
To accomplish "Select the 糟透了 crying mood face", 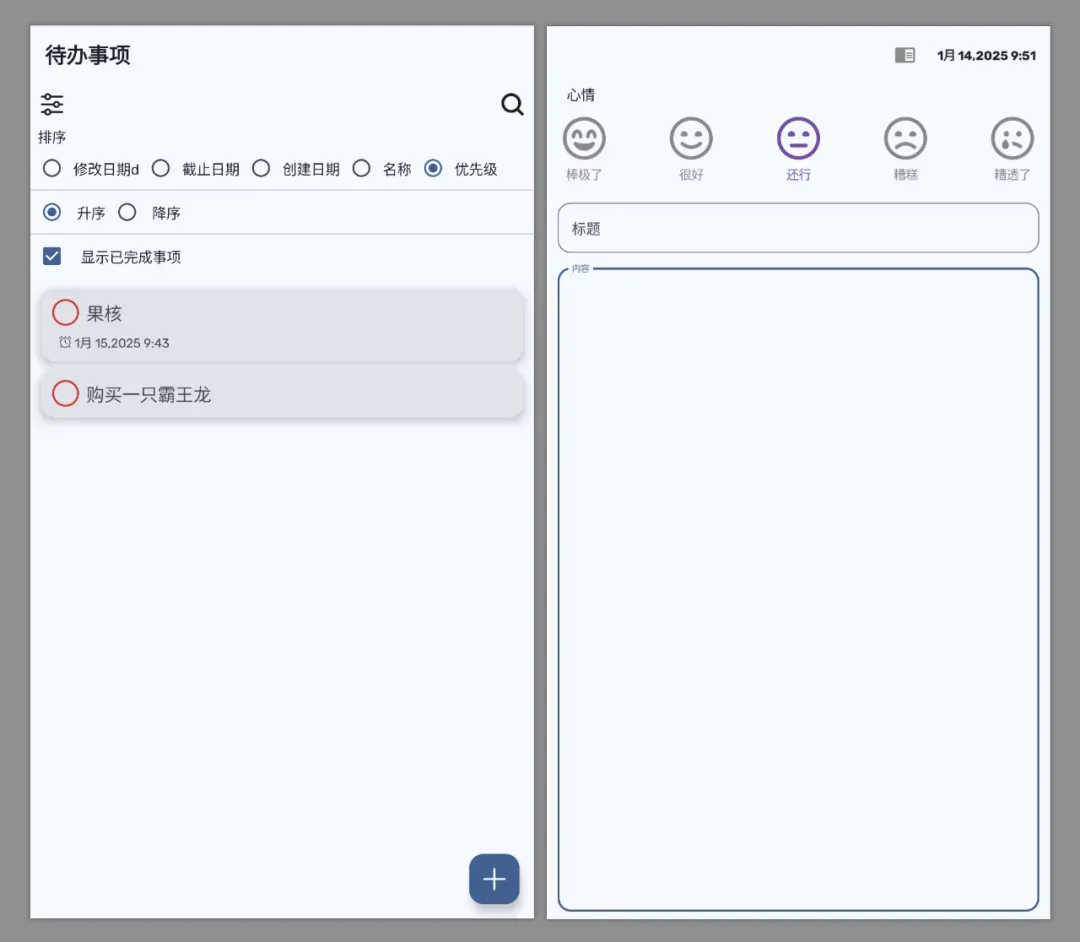I will coord(1012,138).
